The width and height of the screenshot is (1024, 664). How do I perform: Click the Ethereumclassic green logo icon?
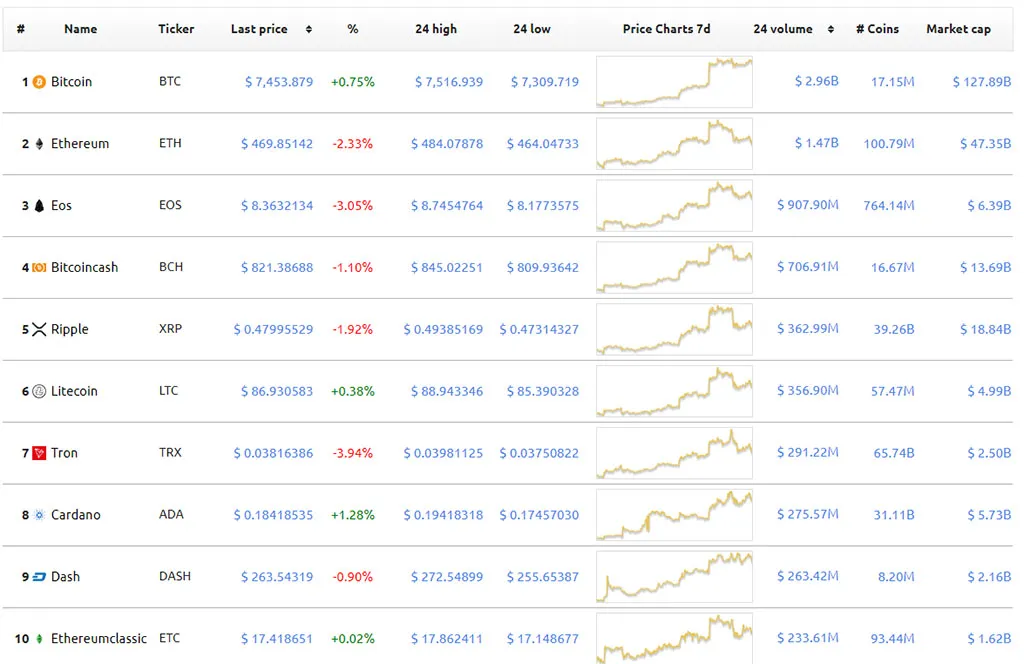39,639
